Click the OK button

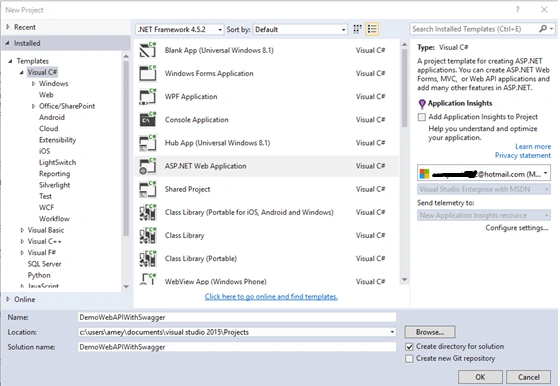pyautogui.click(x=480, y=377)
